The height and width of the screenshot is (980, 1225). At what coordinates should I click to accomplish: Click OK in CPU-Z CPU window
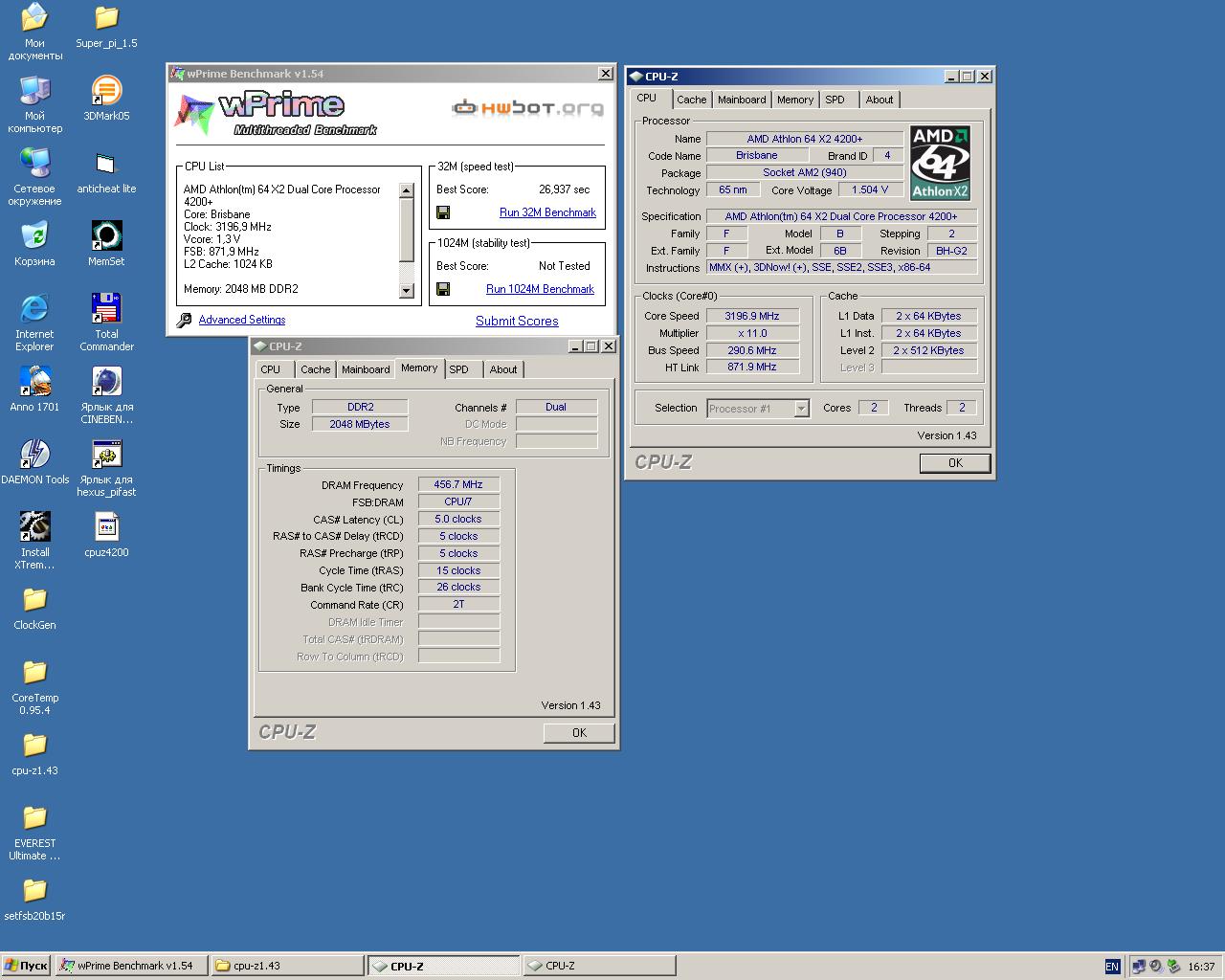(x=954, y=463)
